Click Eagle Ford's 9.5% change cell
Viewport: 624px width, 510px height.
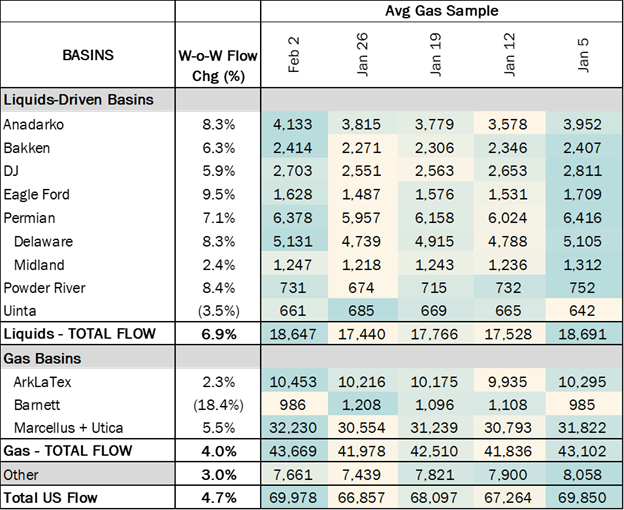[x=218, y=195]
